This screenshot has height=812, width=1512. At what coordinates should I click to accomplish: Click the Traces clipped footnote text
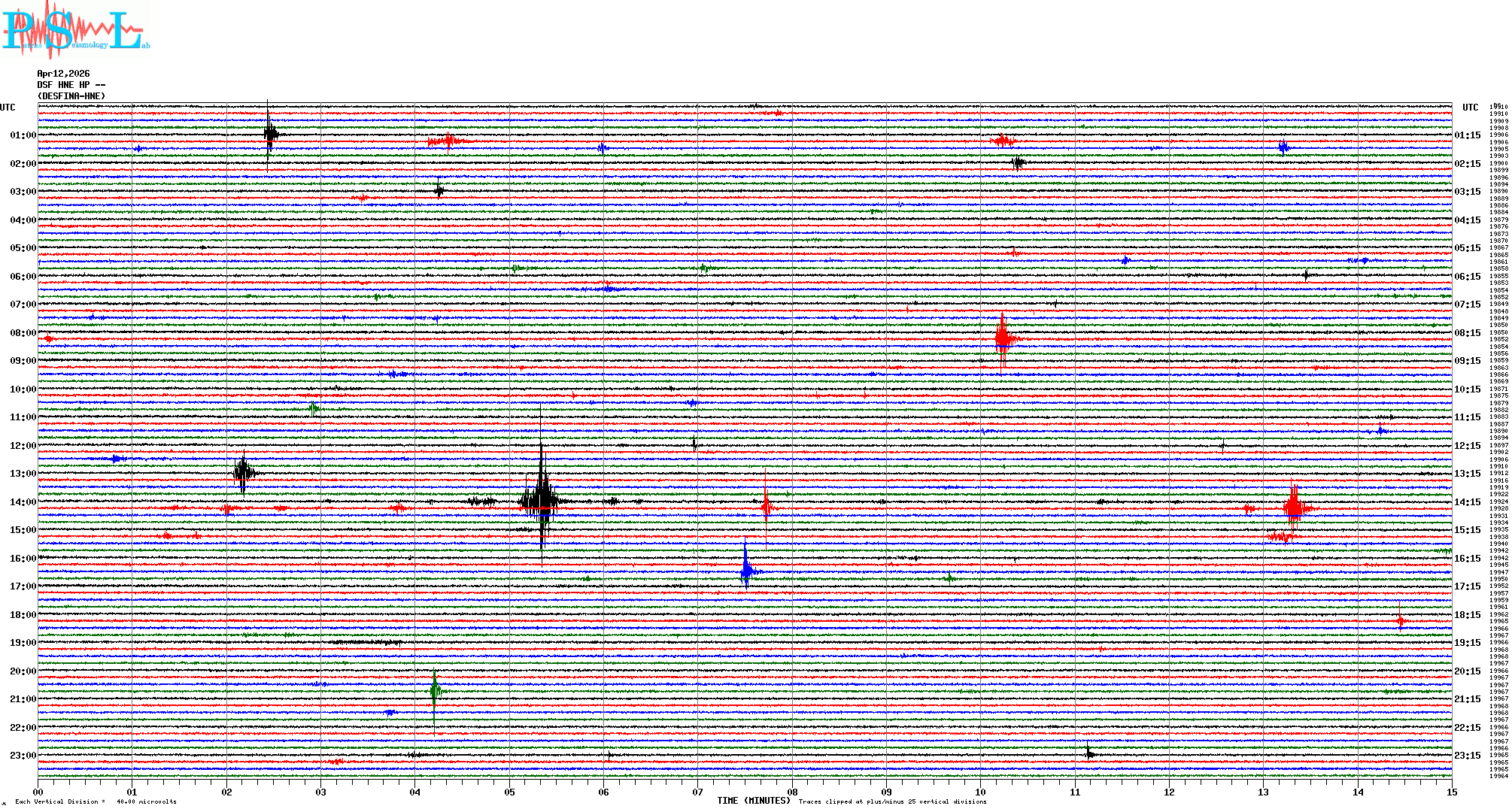[x=892, y=801]
